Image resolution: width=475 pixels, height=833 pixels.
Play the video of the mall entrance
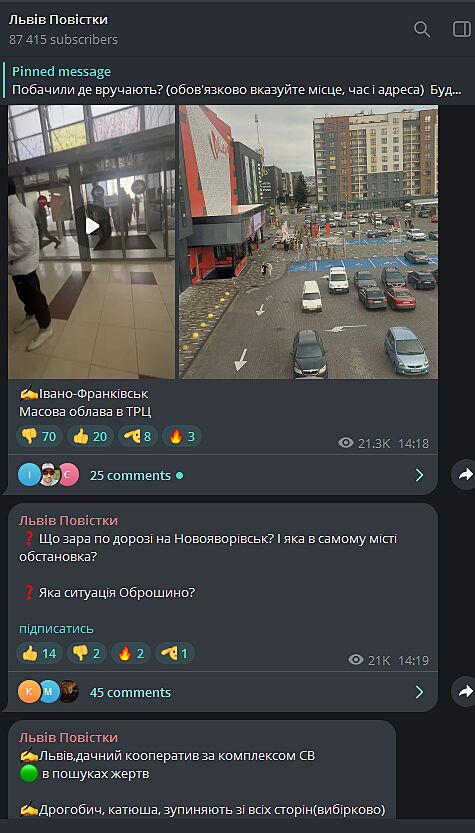coord(92,226)
